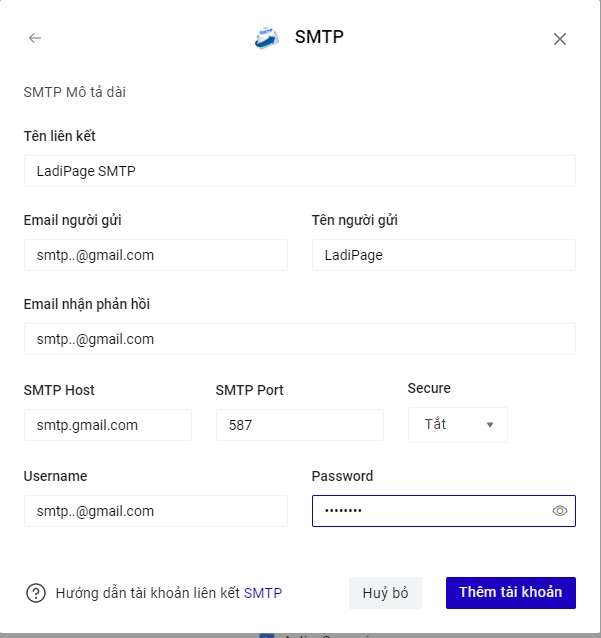Click the Email người gửi field
601x638 pixels.
(155, 255)
